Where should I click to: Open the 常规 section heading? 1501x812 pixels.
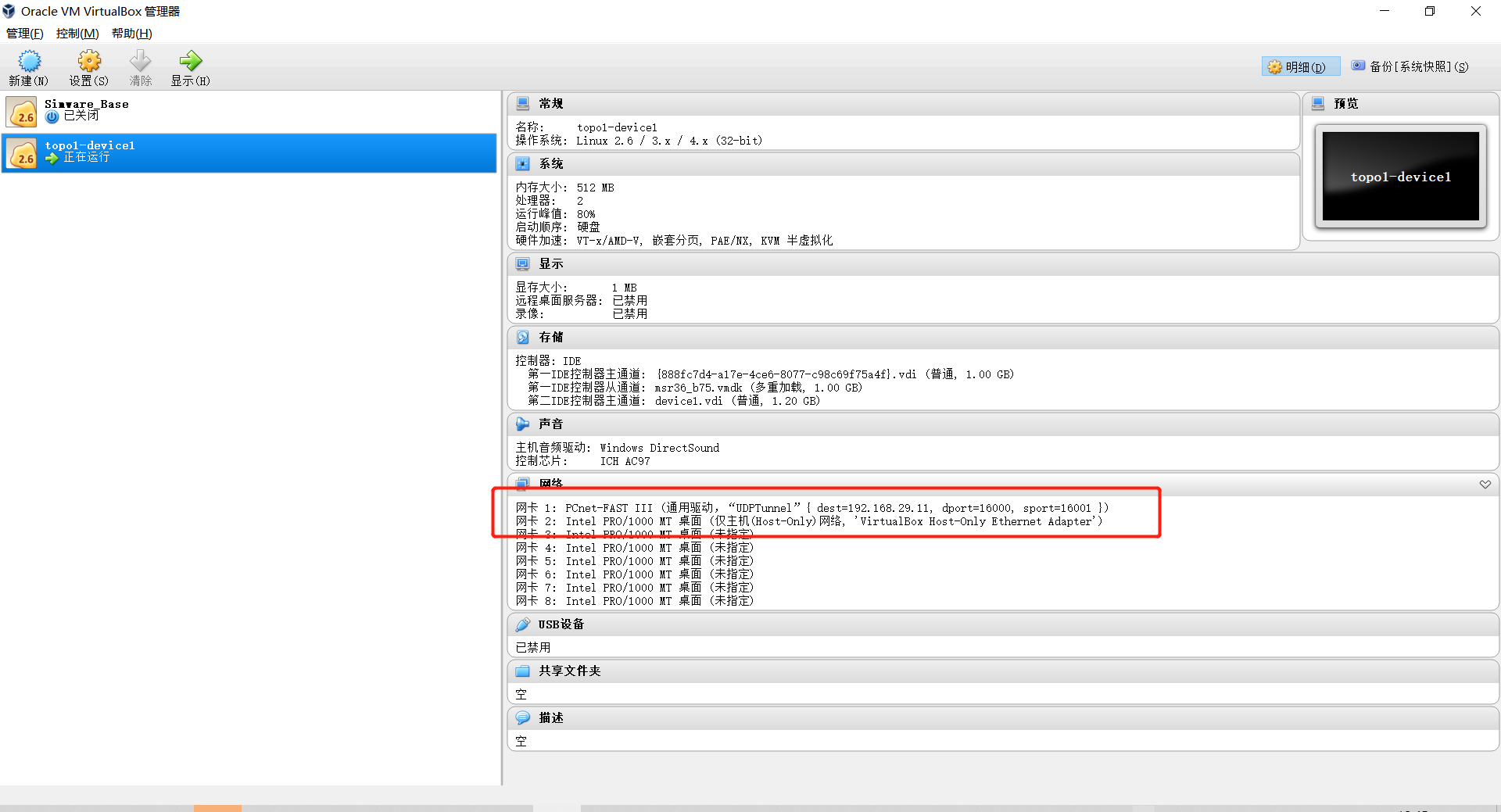point(550,103)
